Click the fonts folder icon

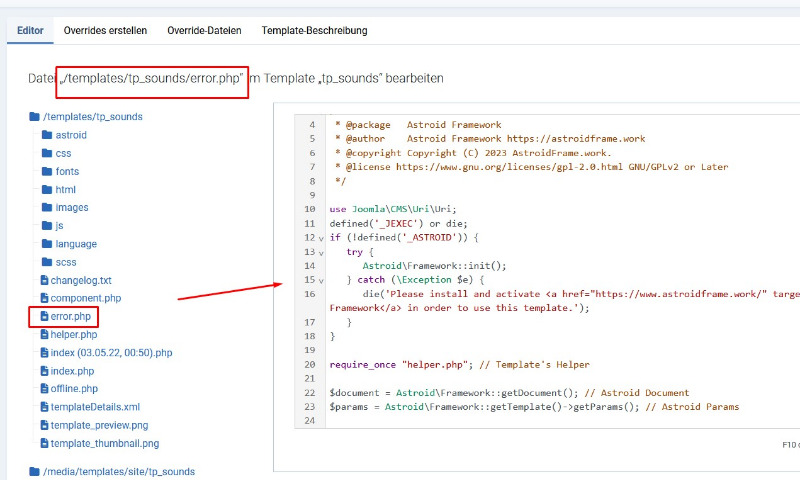pos(47,171)
